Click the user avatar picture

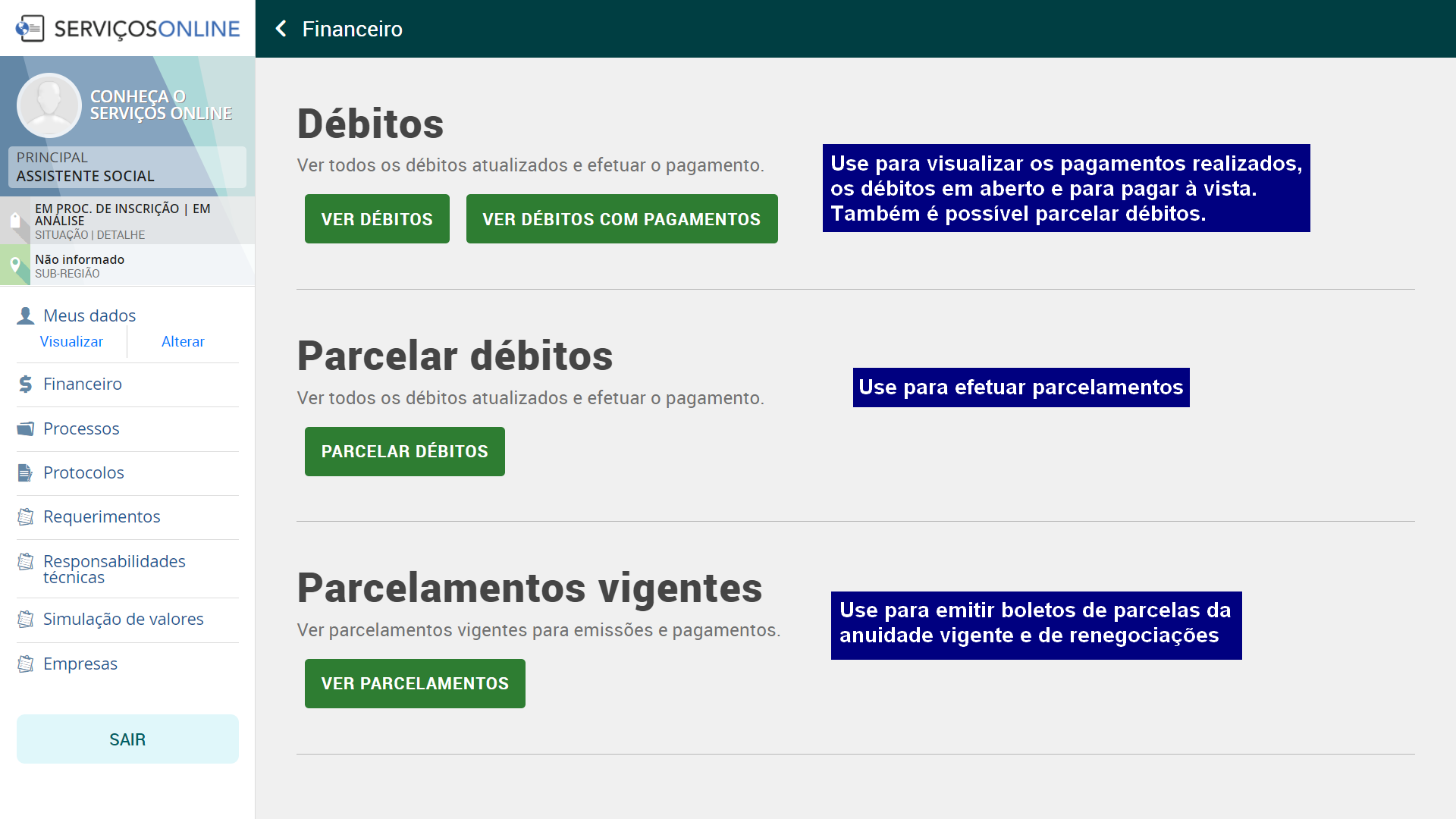click(49, 105)
